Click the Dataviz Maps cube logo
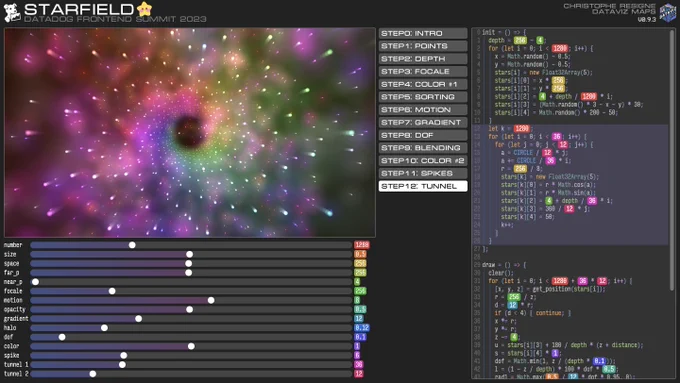 tap(668, 12)
